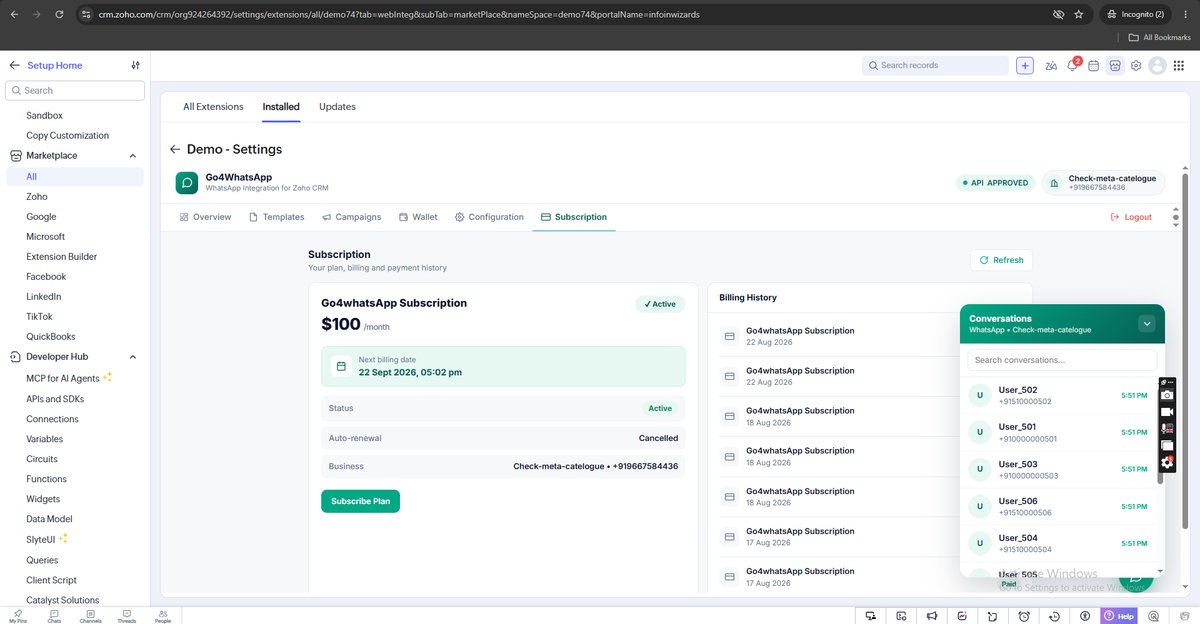Viewport: 1200px width, 624px height.
Task: Open the Configuration tab
Action: 489,217
